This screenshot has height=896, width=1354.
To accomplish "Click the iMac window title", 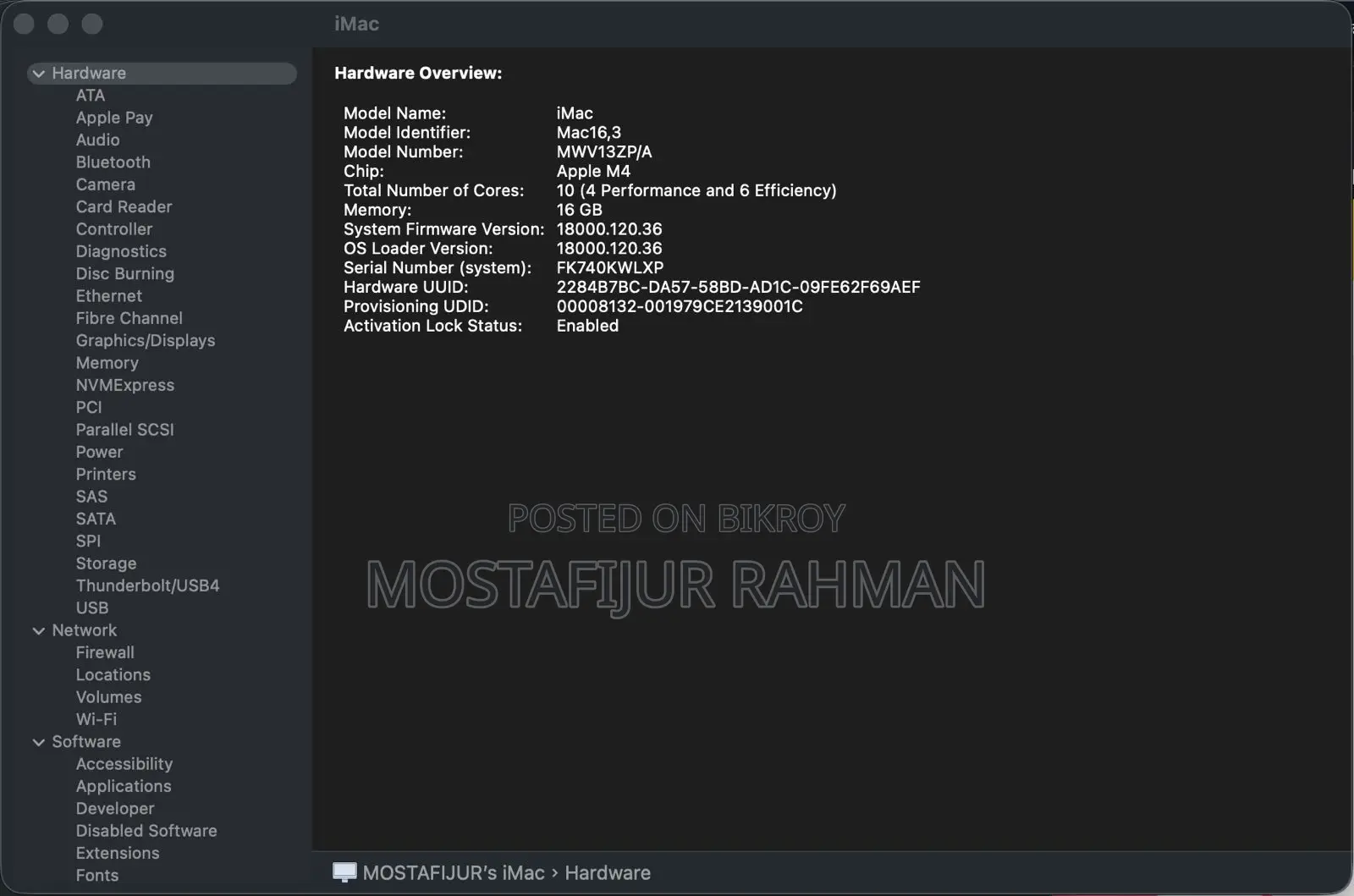I will coord(356,24).
